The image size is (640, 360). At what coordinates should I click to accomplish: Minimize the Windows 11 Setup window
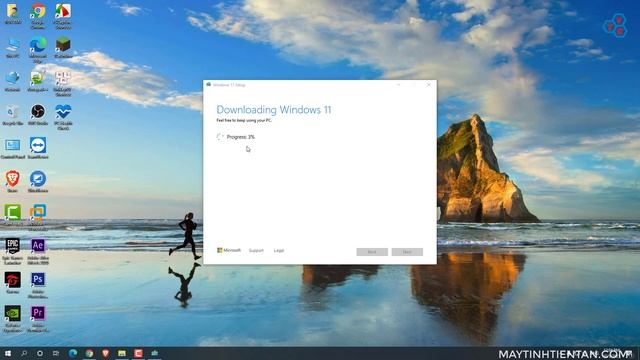[x=399, y=85]
